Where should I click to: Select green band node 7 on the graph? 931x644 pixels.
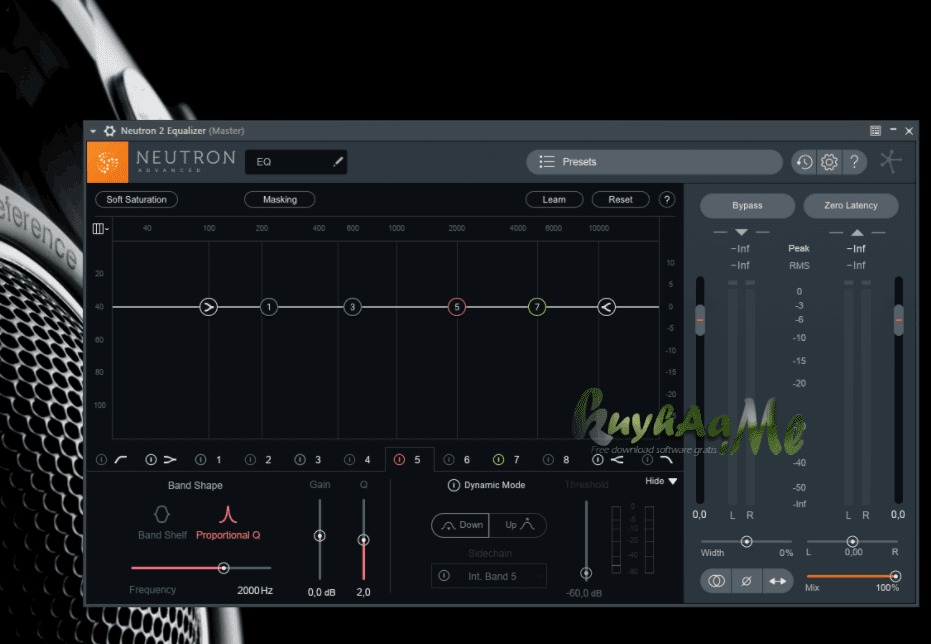[537, 307]
